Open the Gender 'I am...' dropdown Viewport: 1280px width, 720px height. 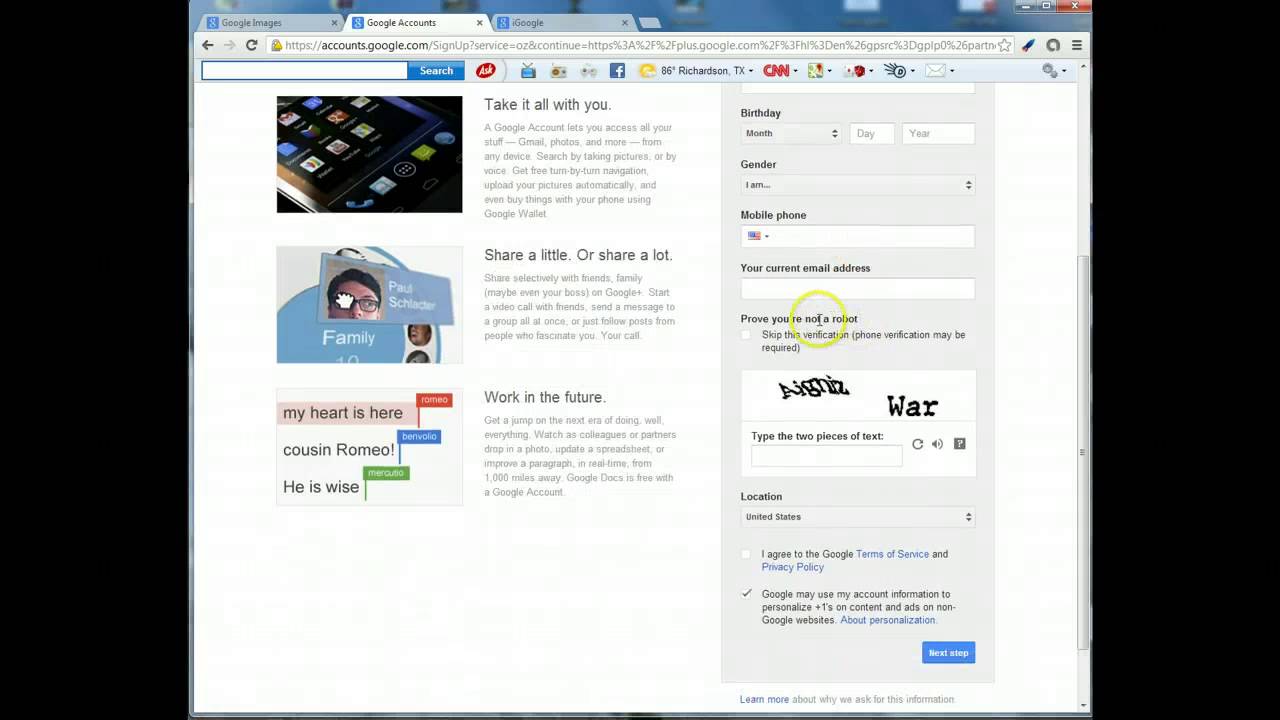(x=857, y=185)
